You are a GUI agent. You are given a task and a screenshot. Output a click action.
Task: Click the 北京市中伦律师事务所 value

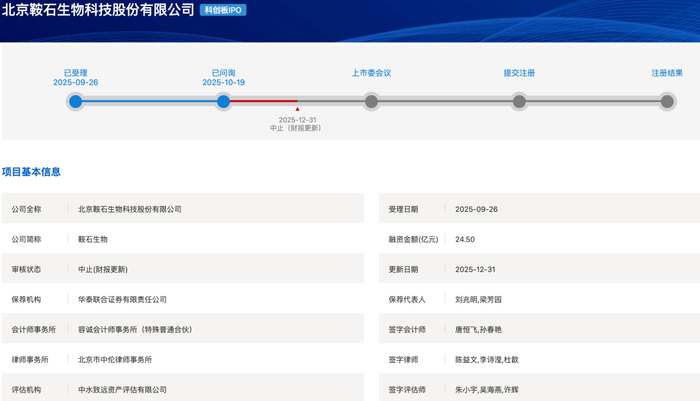(115, 359)
